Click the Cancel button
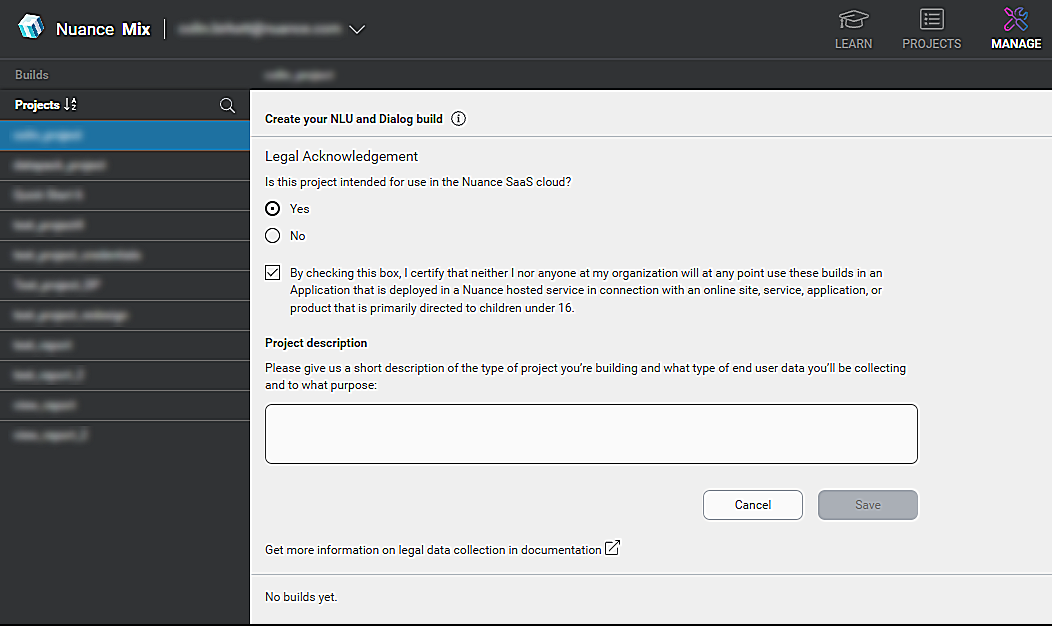The height and width of the screenshot is (626, 1052). click(x=752, y=504)
